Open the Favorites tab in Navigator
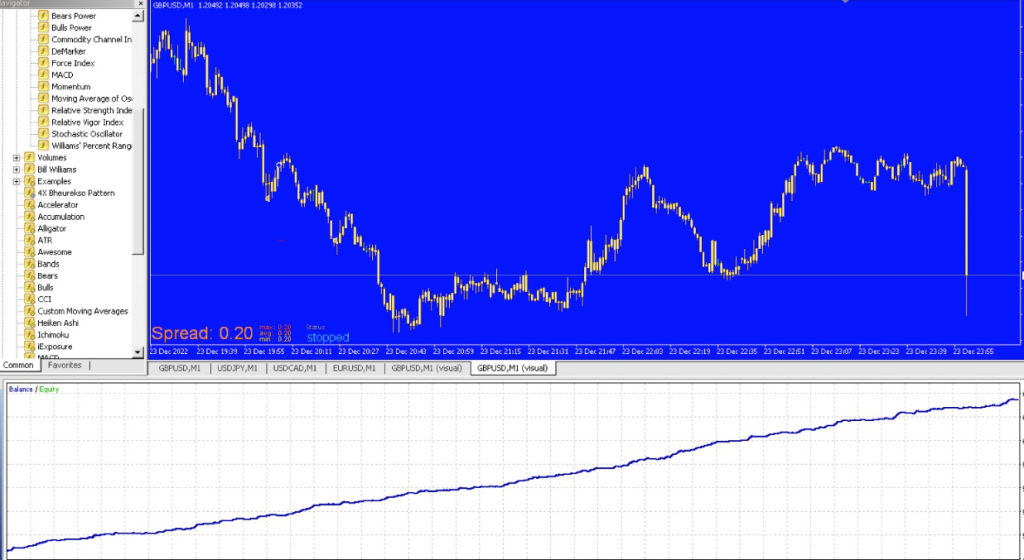Screen dimensions: 1024x560 (65, 366)
